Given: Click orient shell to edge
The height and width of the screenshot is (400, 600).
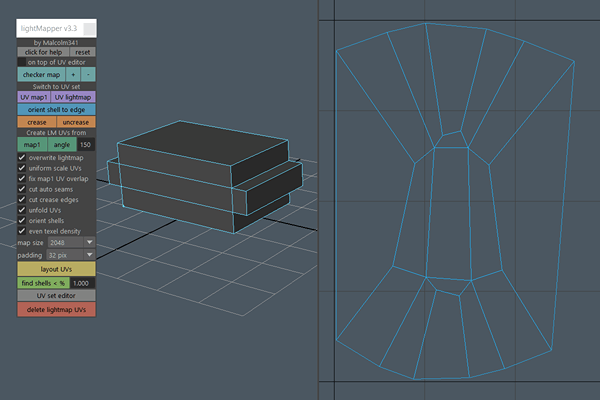Looking at the screenshot, I should pyautogui.click(x=57, y=109).
